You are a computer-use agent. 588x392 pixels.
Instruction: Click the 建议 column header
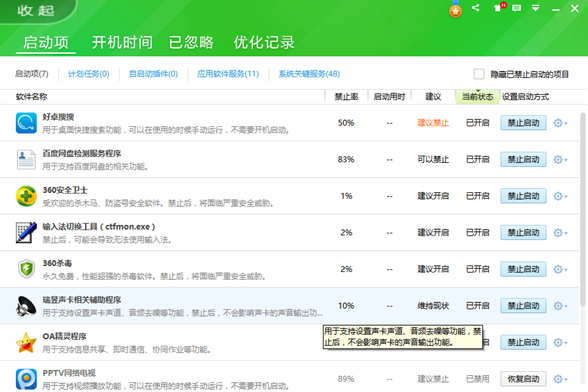[433, 97]
